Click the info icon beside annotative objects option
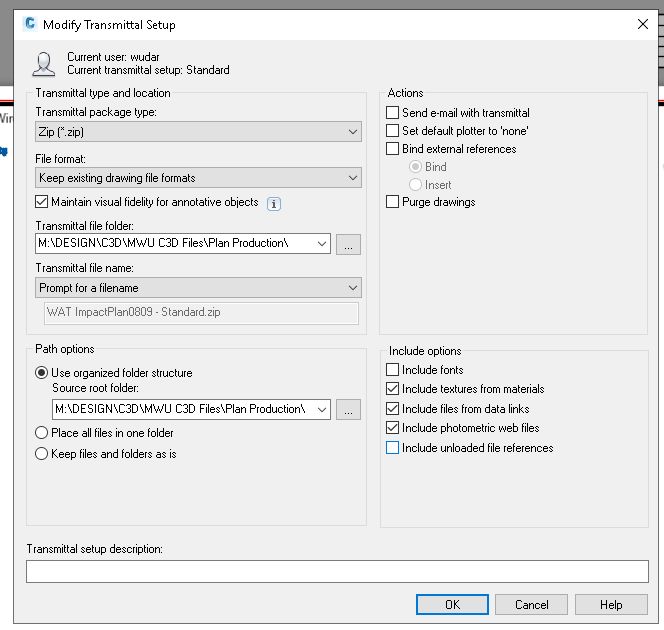The image size is (664, 630). pyautogui.click(x=274, y=204)
